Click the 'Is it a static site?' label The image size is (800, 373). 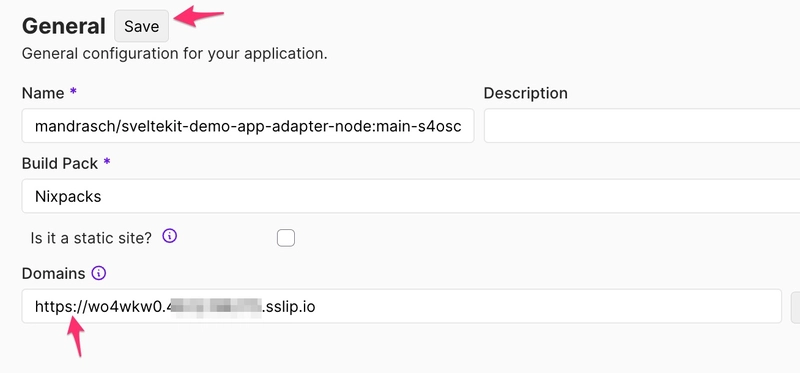point(91,238)
